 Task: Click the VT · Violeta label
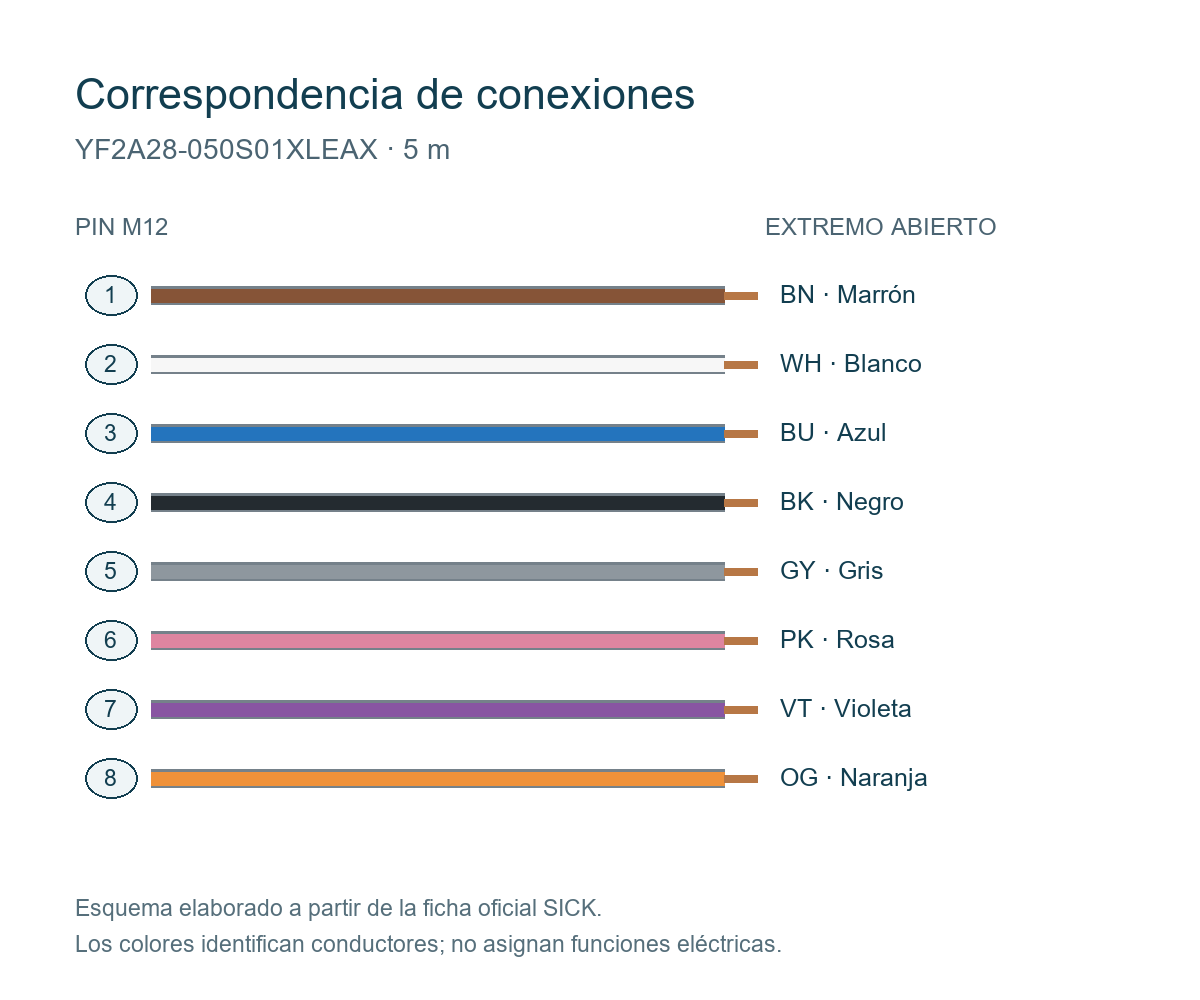pyautogui.click(x=846, y=709)
